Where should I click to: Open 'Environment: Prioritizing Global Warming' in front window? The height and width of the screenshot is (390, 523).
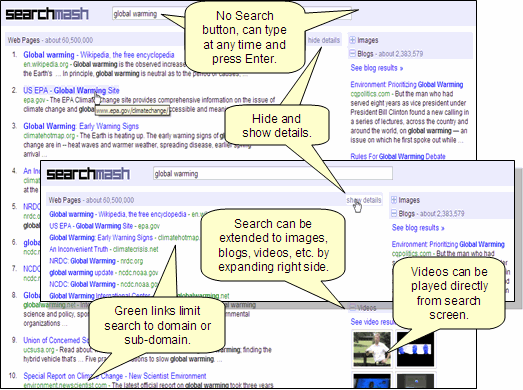448,244
